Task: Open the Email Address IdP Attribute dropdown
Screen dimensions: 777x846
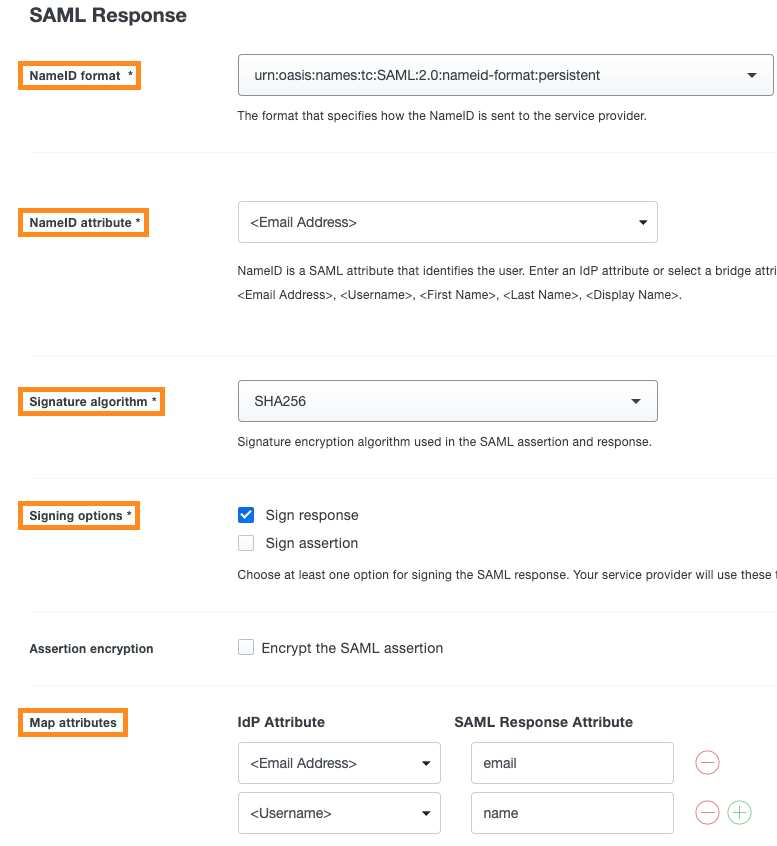Action: (x=340, y=762)
